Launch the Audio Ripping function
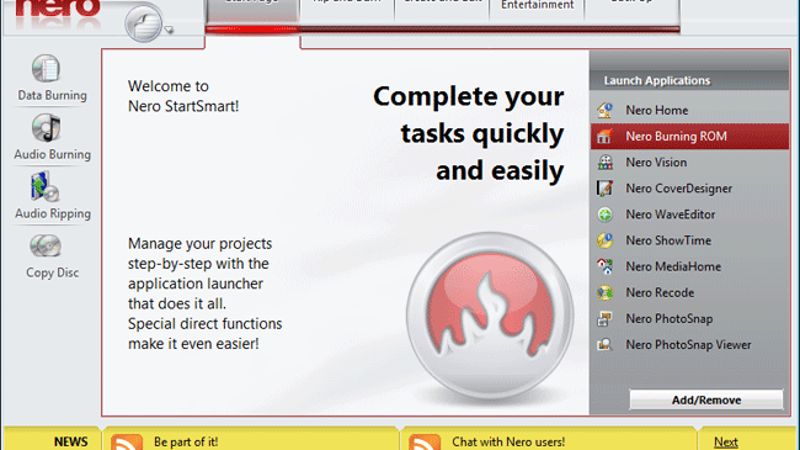Screen dimensions: 800x450 click(x=52, y=196)
